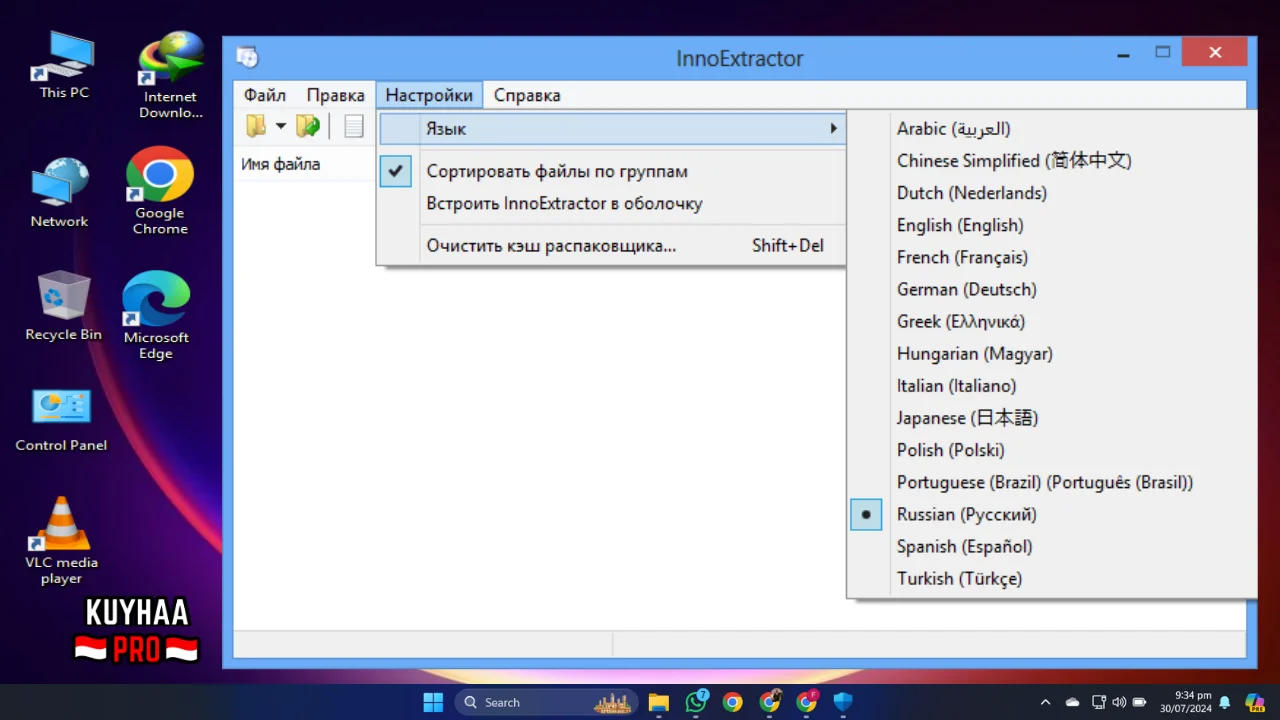Select VLC media player desktop shortcut
1280x720 pixels.
pos(61,541)
